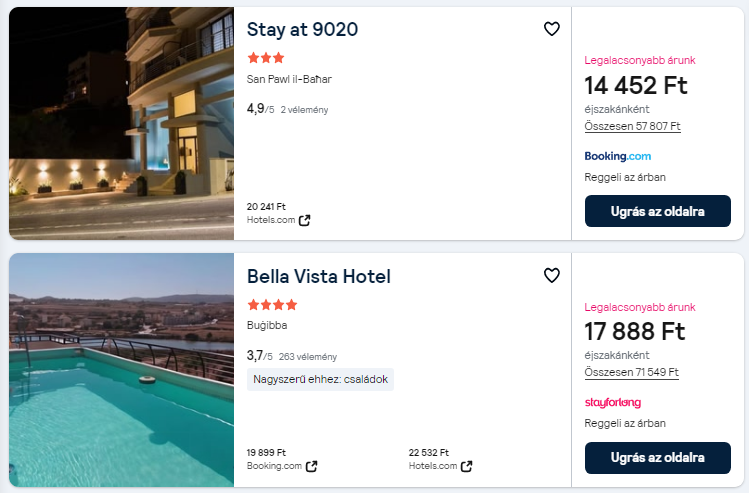Click Összesen 71 549 Ft total price
Image resolution: width=749 pixels, height=493 pixels.
pyautogui.click(x=632, y=373)
